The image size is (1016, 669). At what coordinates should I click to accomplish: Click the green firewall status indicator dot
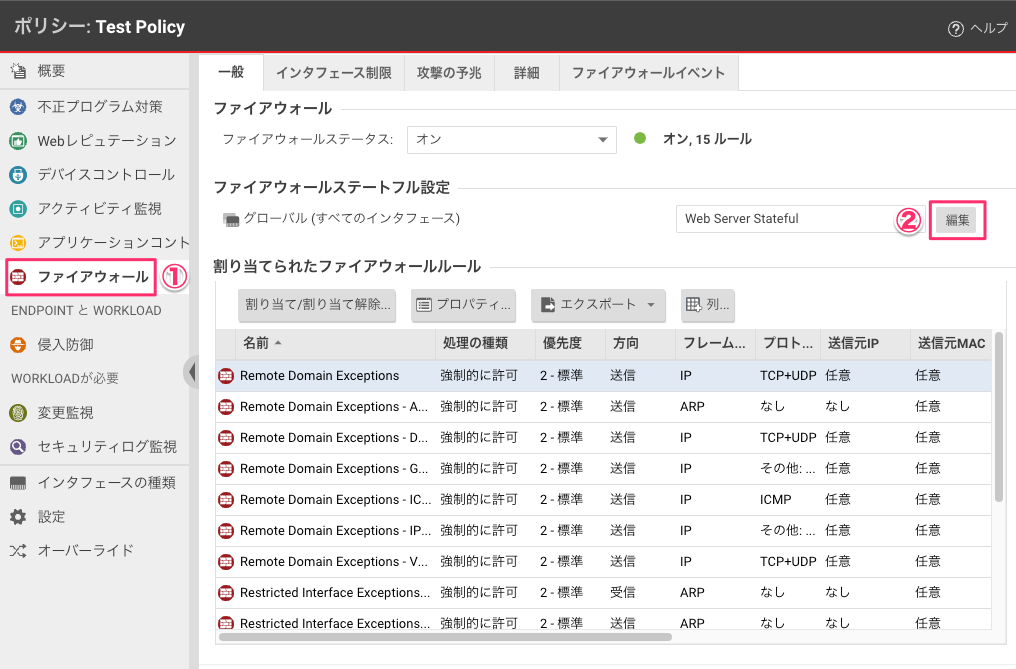pos(640,138)
